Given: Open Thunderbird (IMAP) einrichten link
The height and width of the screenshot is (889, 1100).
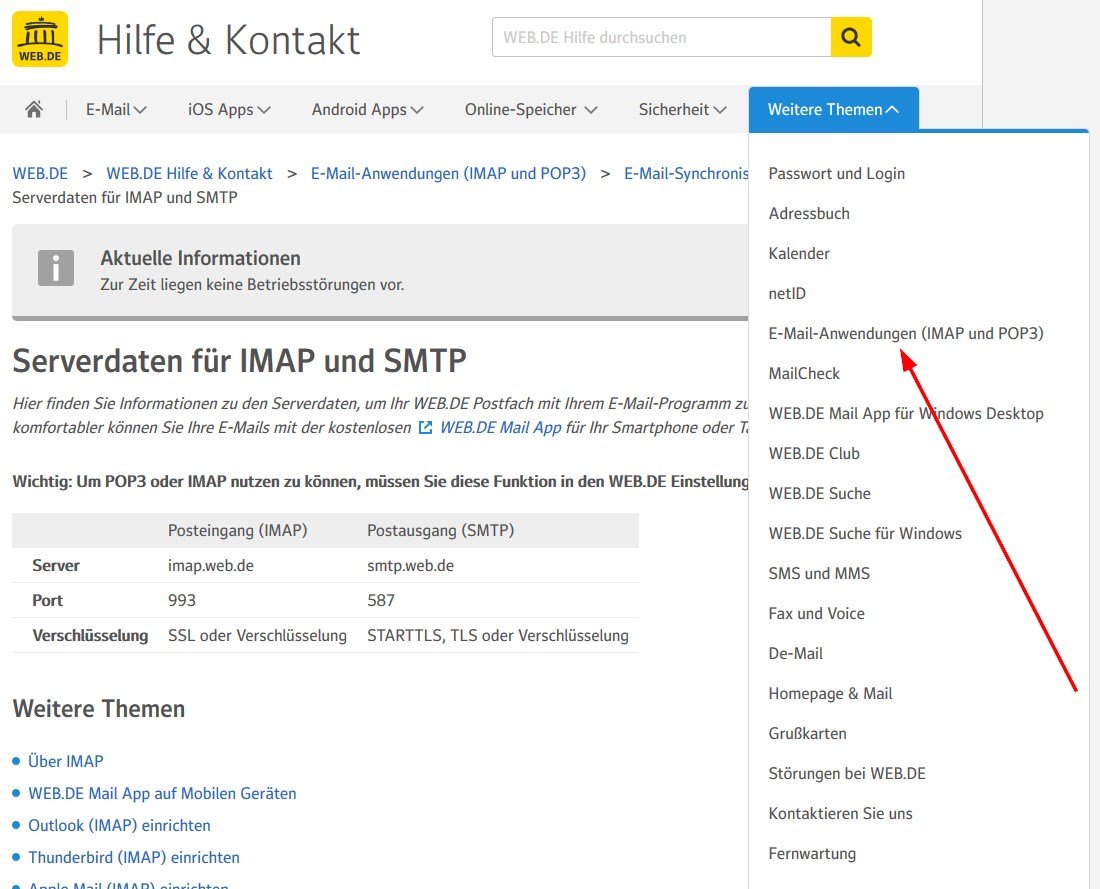Looking at the screenshot, I should [x=134, y=857].
